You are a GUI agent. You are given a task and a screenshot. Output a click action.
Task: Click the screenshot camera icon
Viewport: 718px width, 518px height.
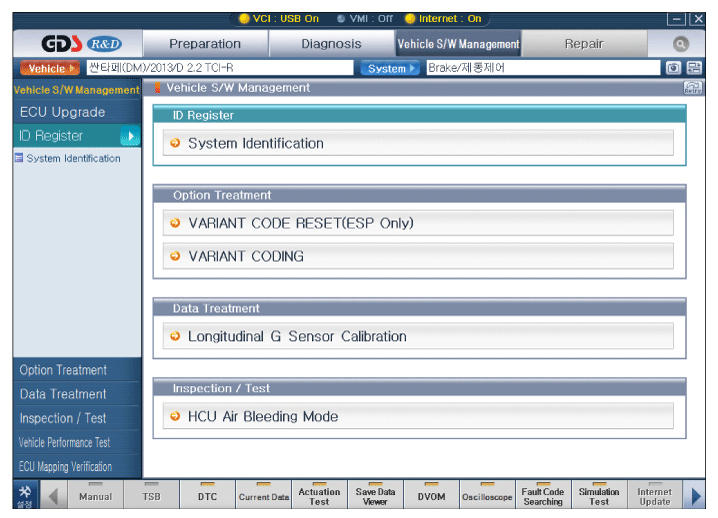(x=675, y=68)
